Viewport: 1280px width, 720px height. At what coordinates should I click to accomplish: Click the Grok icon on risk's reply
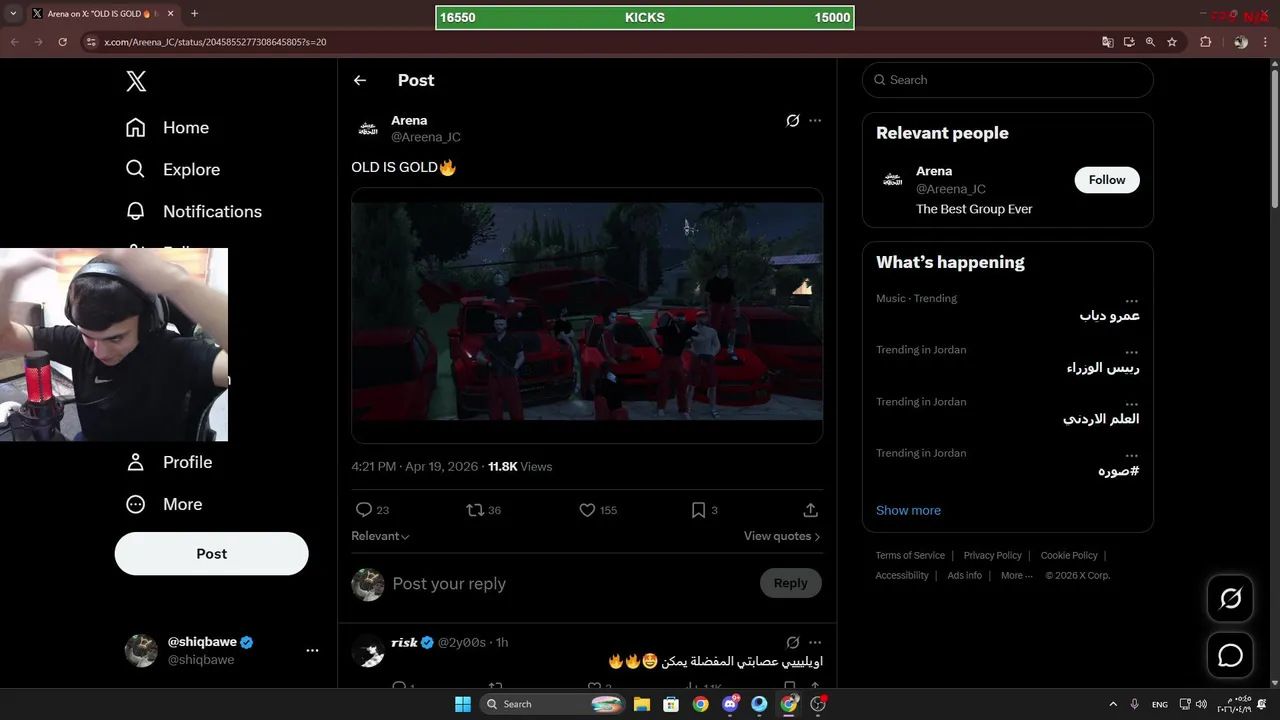pyautogui.click(x=792, y=642)
